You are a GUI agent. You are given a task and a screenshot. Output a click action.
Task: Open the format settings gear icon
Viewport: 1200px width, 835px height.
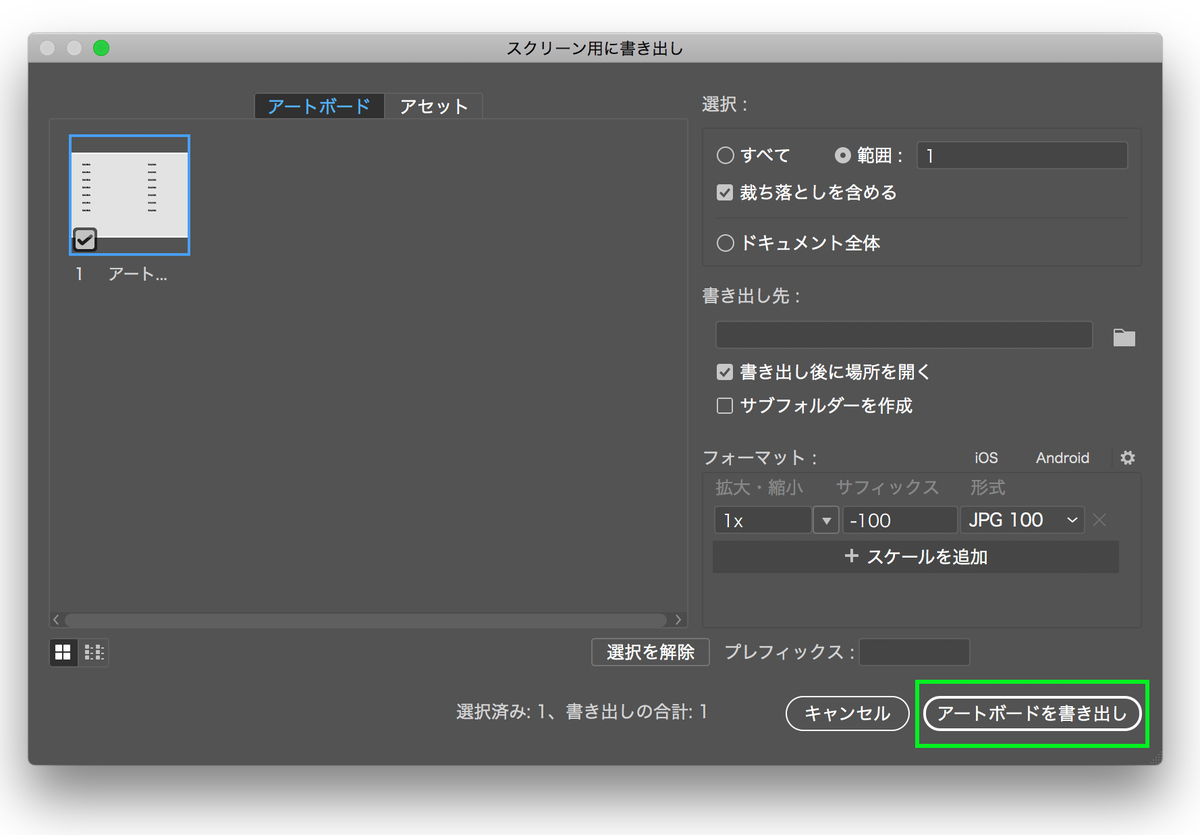coord(1127,457)
